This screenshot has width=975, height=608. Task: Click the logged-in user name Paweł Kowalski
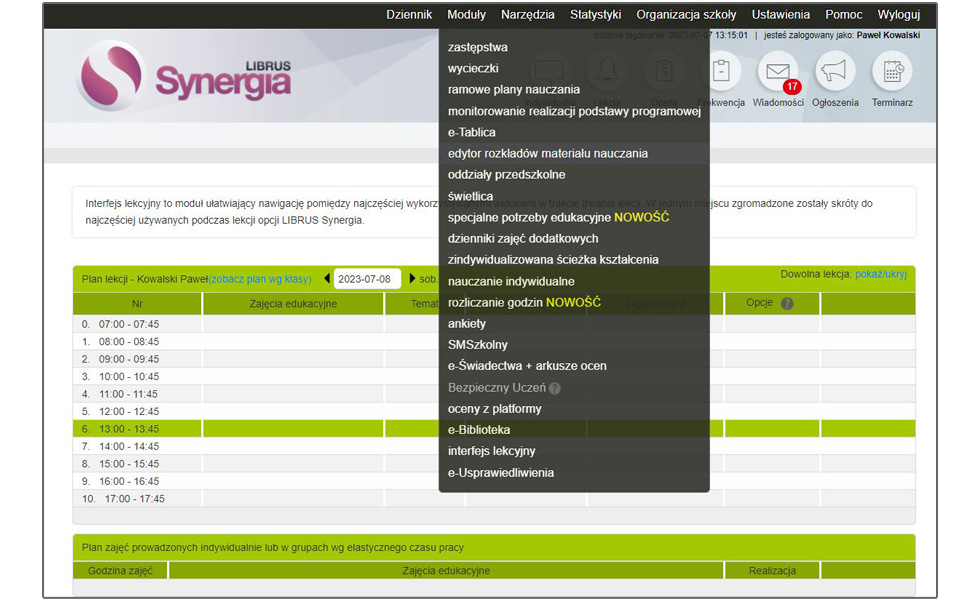[888, 35]
